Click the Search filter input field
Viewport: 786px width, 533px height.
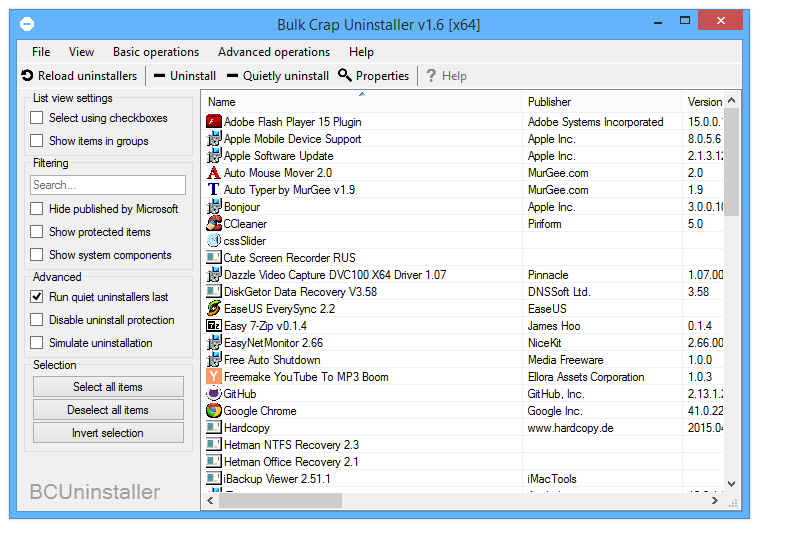tap(108, 185)
